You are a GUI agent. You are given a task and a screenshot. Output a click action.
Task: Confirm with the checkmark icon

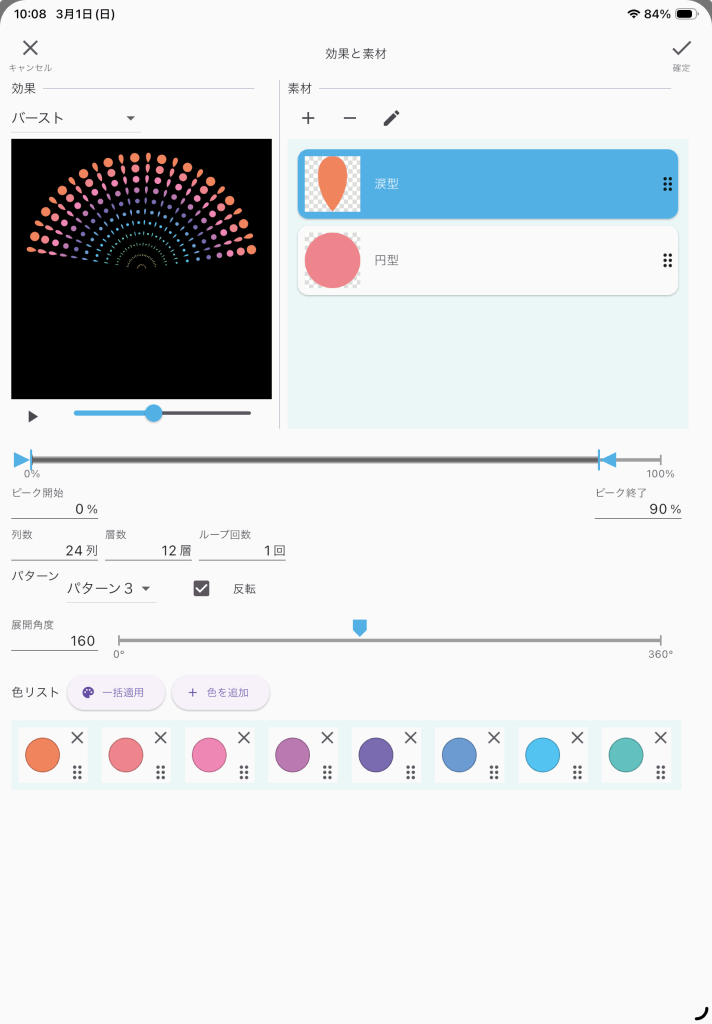pyautogui.click(x=681, y=48)
